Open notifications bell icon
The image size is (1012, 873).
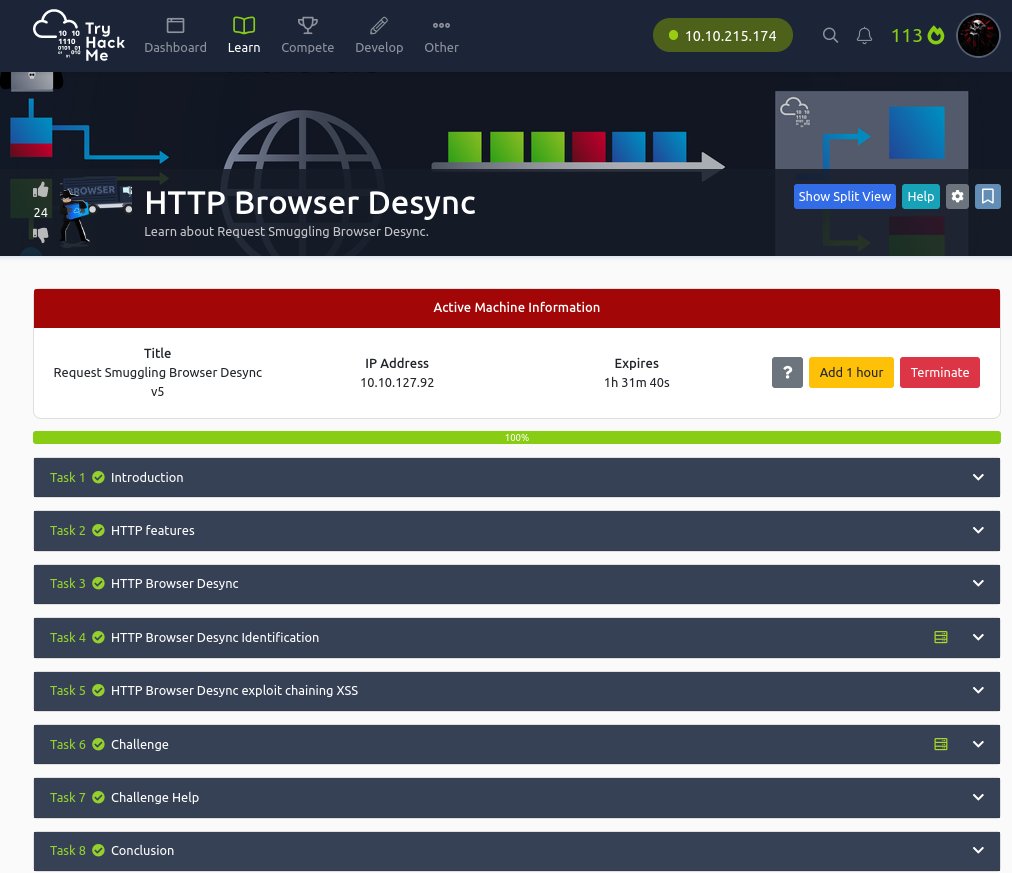tap(864, 35)
